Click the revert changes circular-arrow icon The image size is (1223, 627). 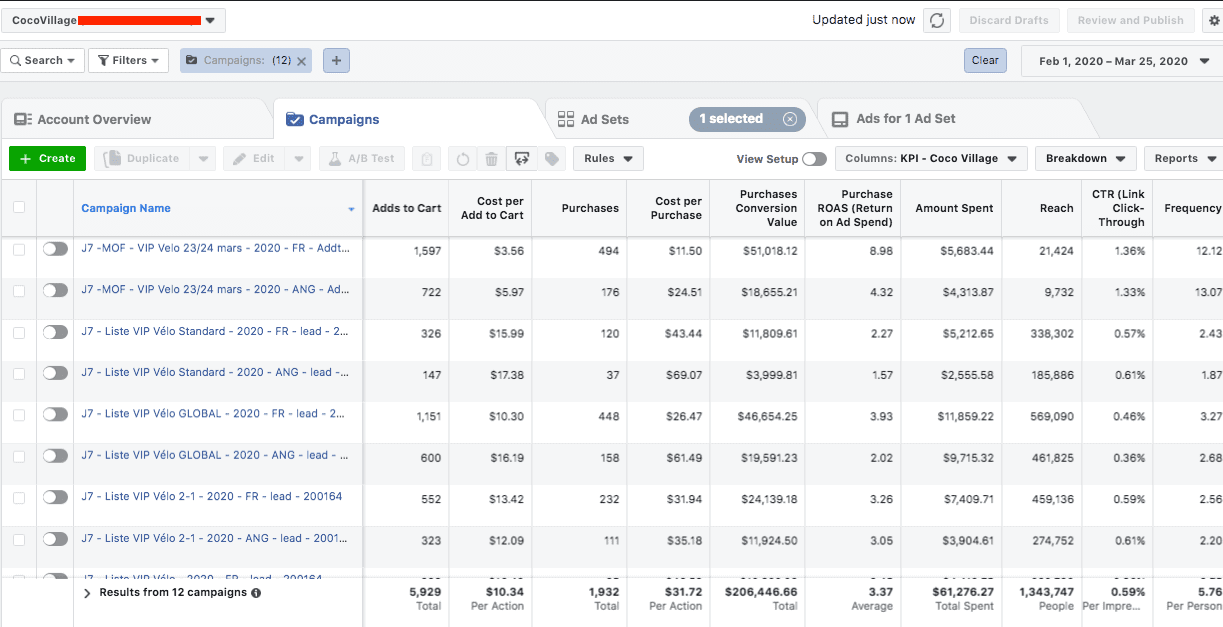pyautogui.click(x=463, y=158)
